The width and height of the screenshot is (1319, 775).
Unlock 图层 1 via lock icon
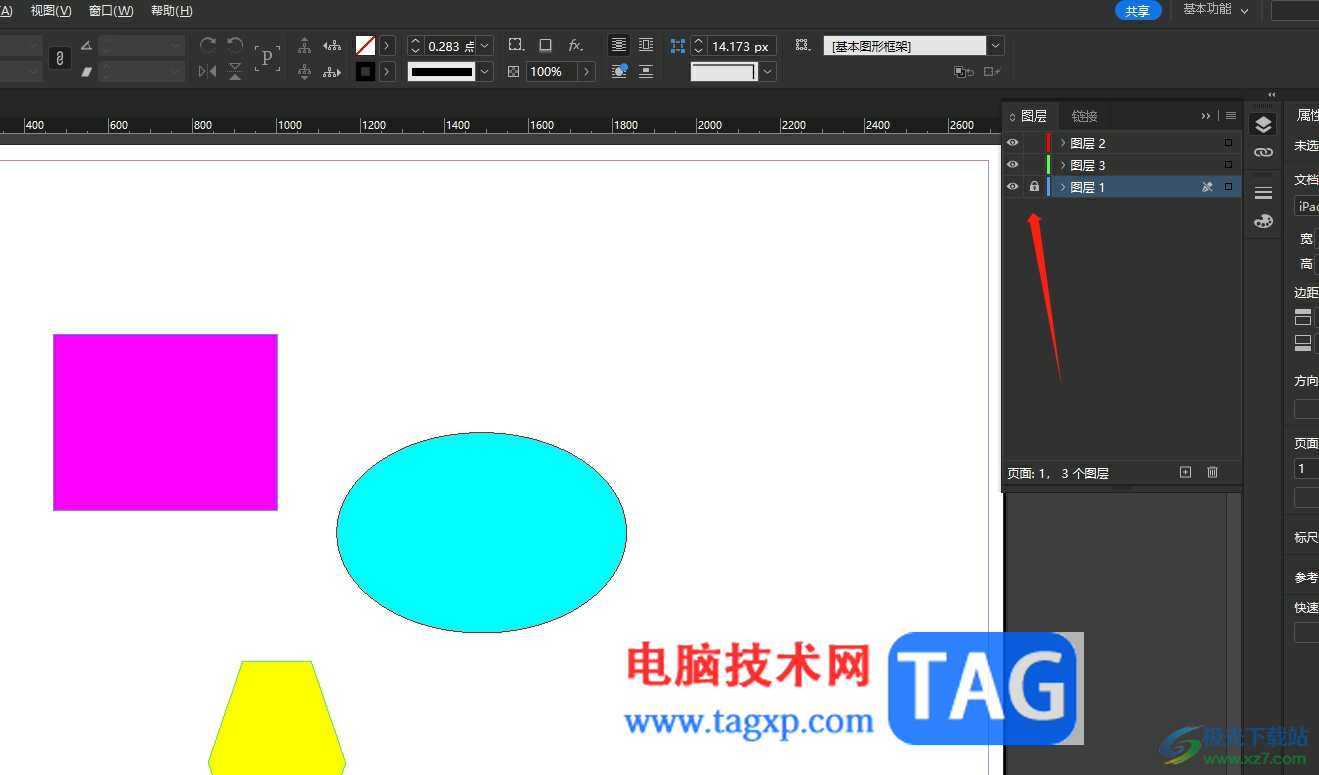1034,187
